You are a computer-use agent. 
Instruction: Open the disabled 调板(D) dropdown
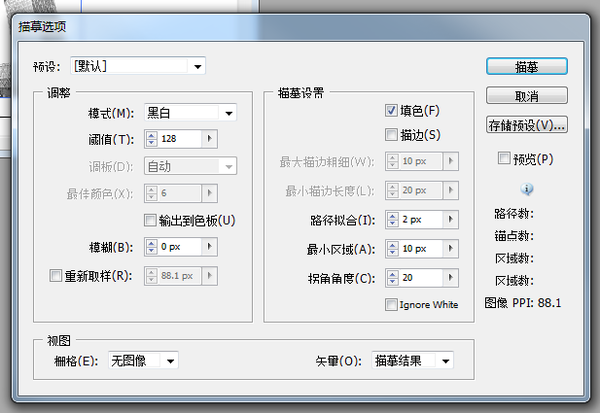tap(190, 166)
